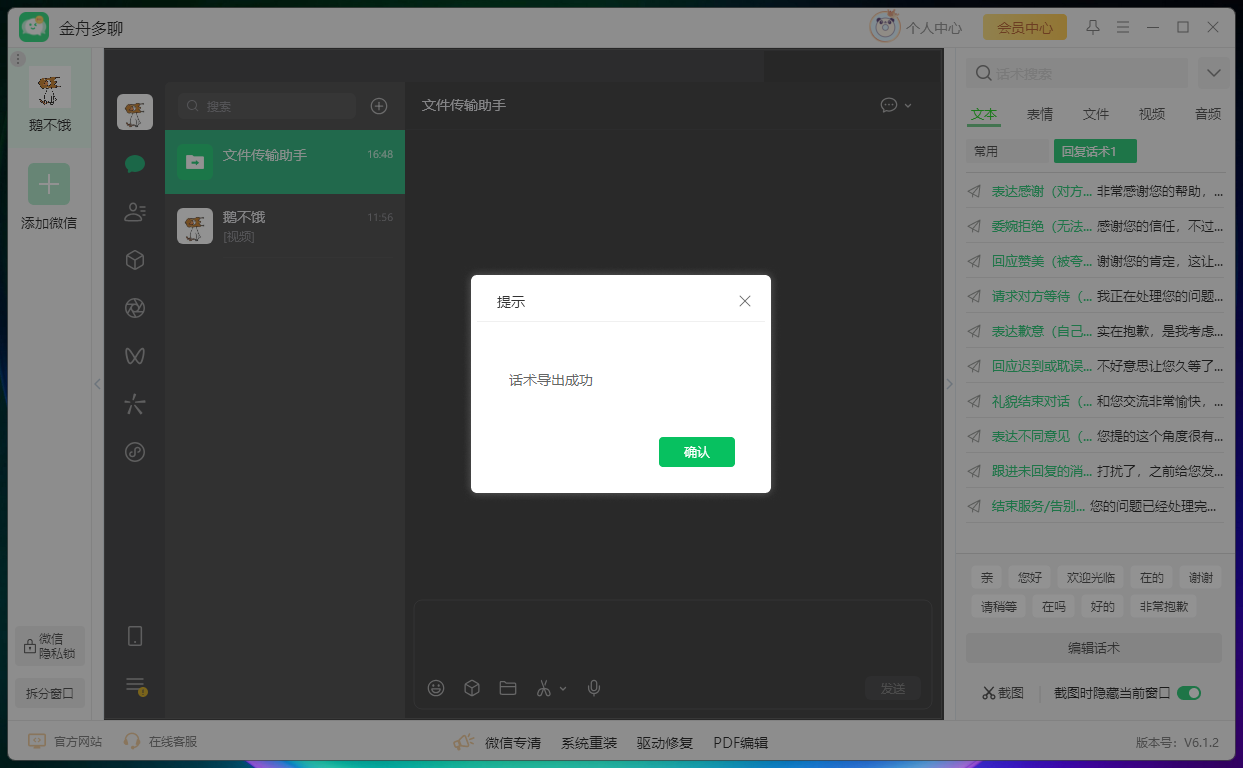This screenshot has width=1243, height=768.
Task: Open the phone icon in left sidebar
Action: [134, 635]
